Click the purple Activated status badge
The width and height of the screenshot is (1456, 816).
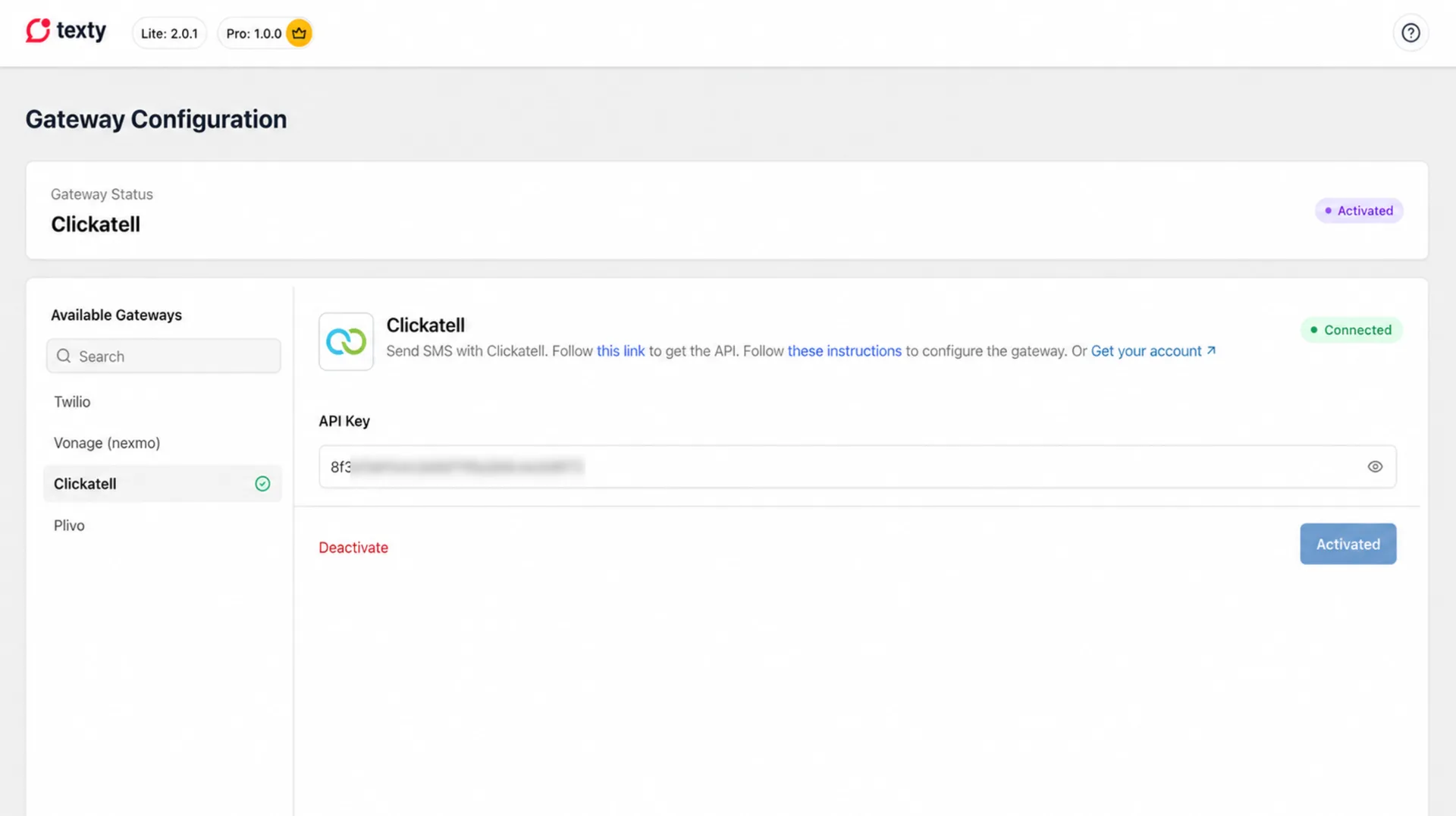(1359, 211)
